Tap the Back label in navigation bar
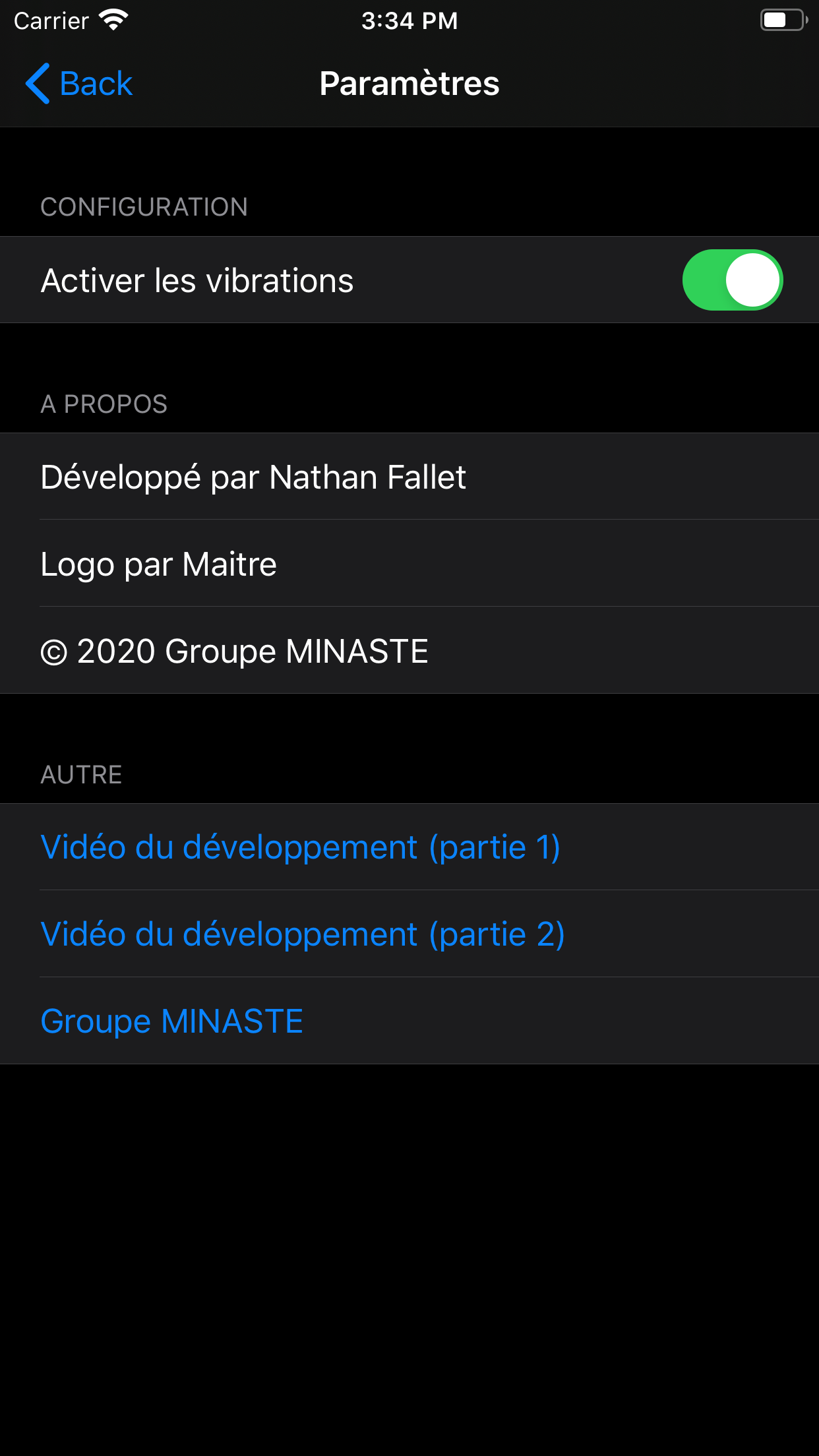Viewport: 819px width, 1456px height. (96, 84)
